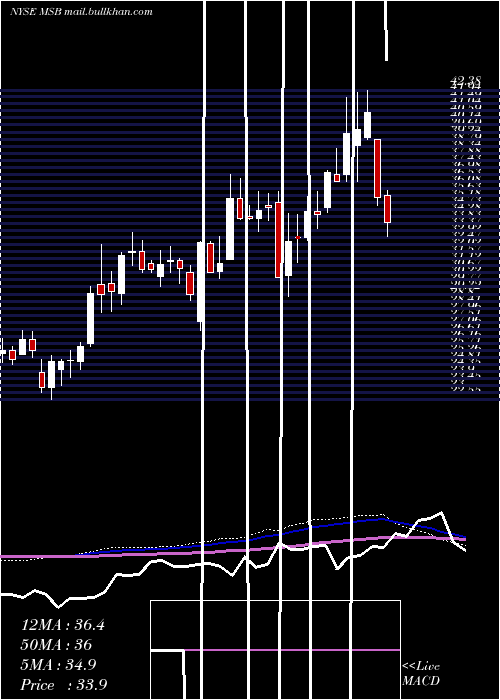Click the 'NYSE MSB mail.bullkhan.com' chart title
Image resolution: width=500 pixels, height=700 pixels.
81,11
